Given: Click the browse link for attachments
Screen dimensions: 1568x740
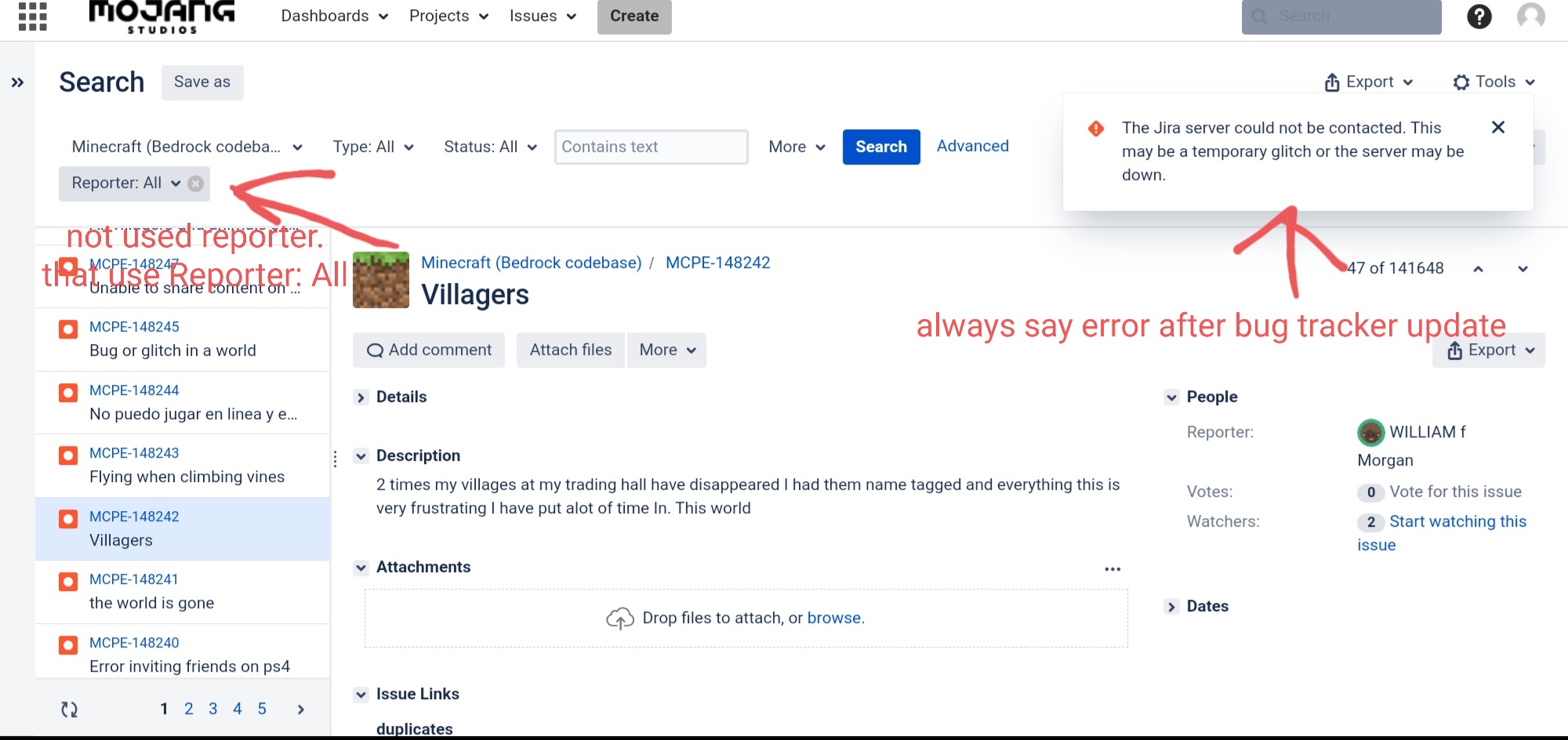Looking at the screenshot, I should 834,618.
